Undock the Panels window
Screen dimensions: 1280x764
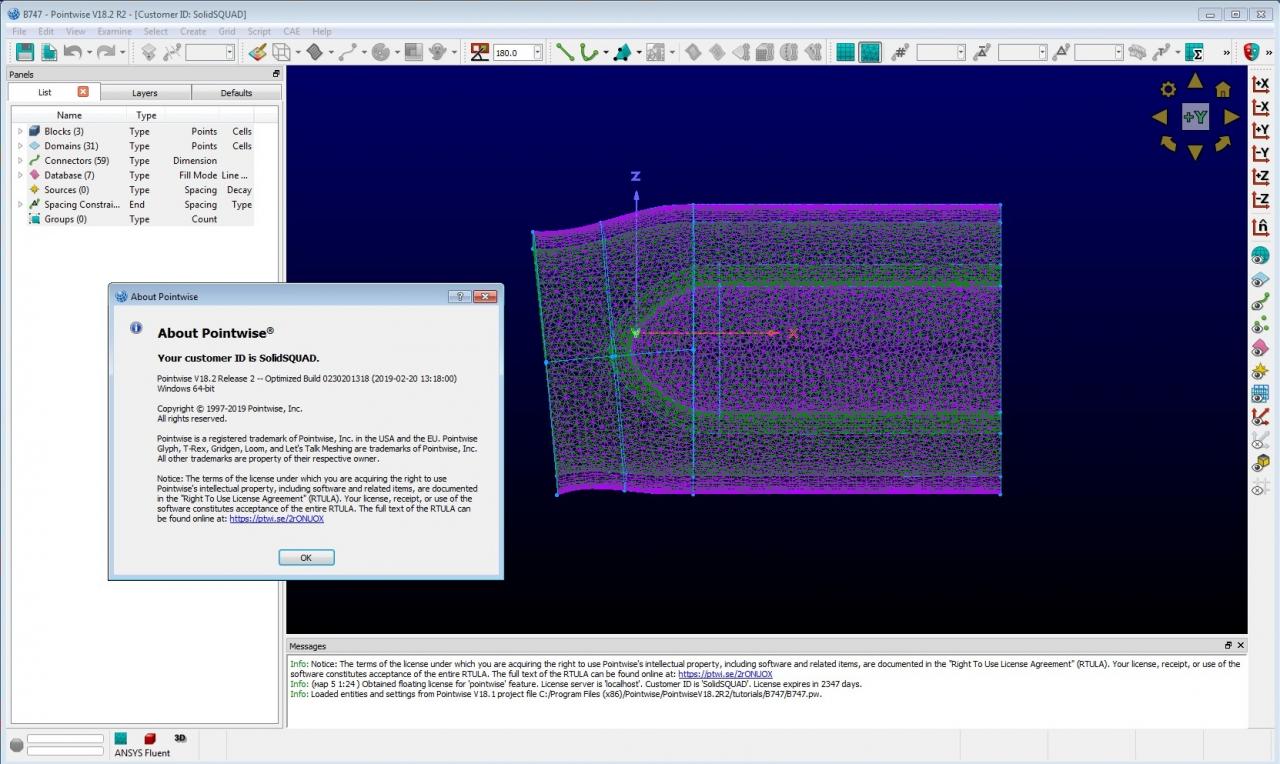coord(276,74)
